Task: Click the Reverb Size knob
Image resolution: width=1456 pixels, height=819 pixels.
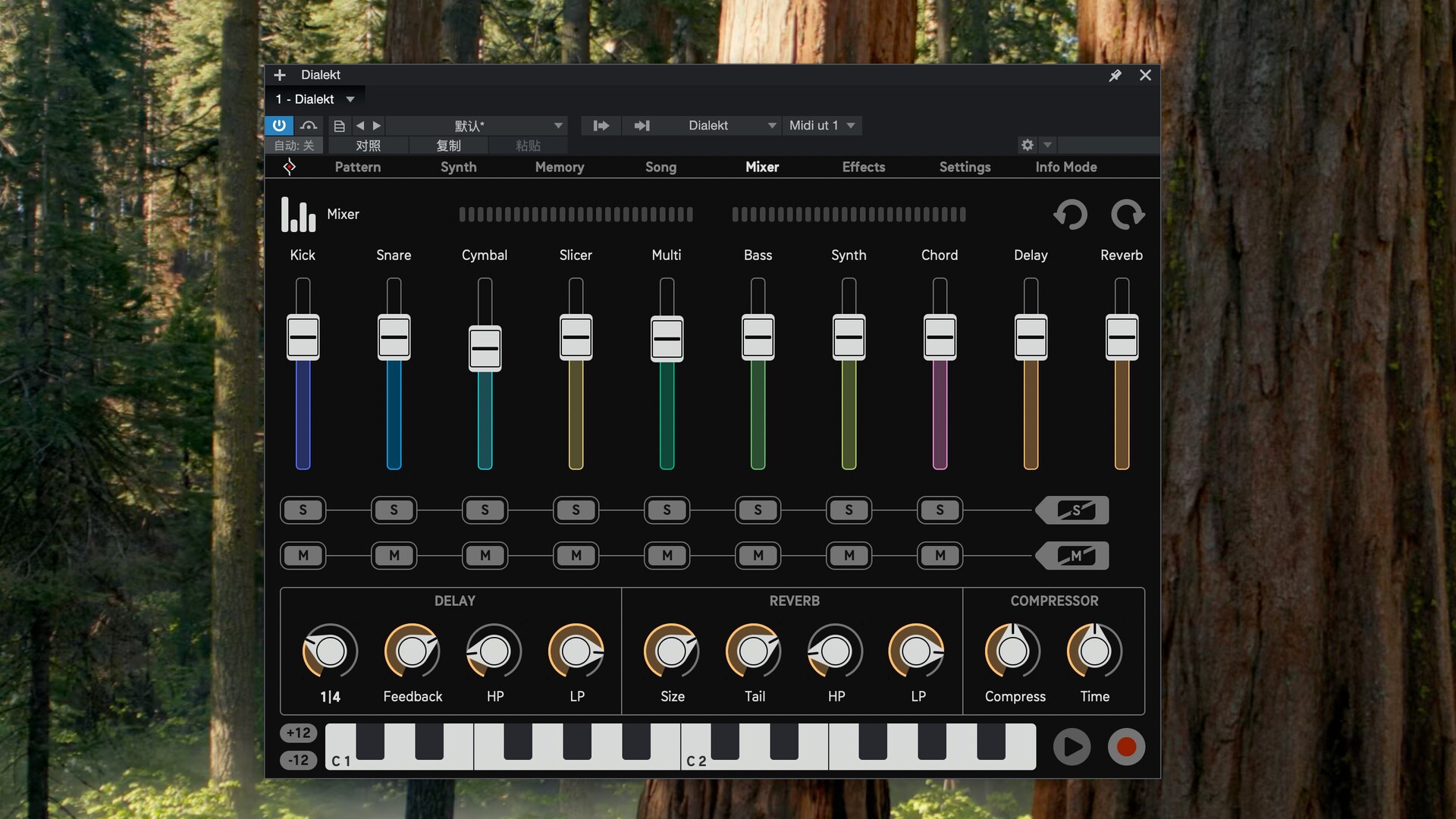Action: [672, 651]
